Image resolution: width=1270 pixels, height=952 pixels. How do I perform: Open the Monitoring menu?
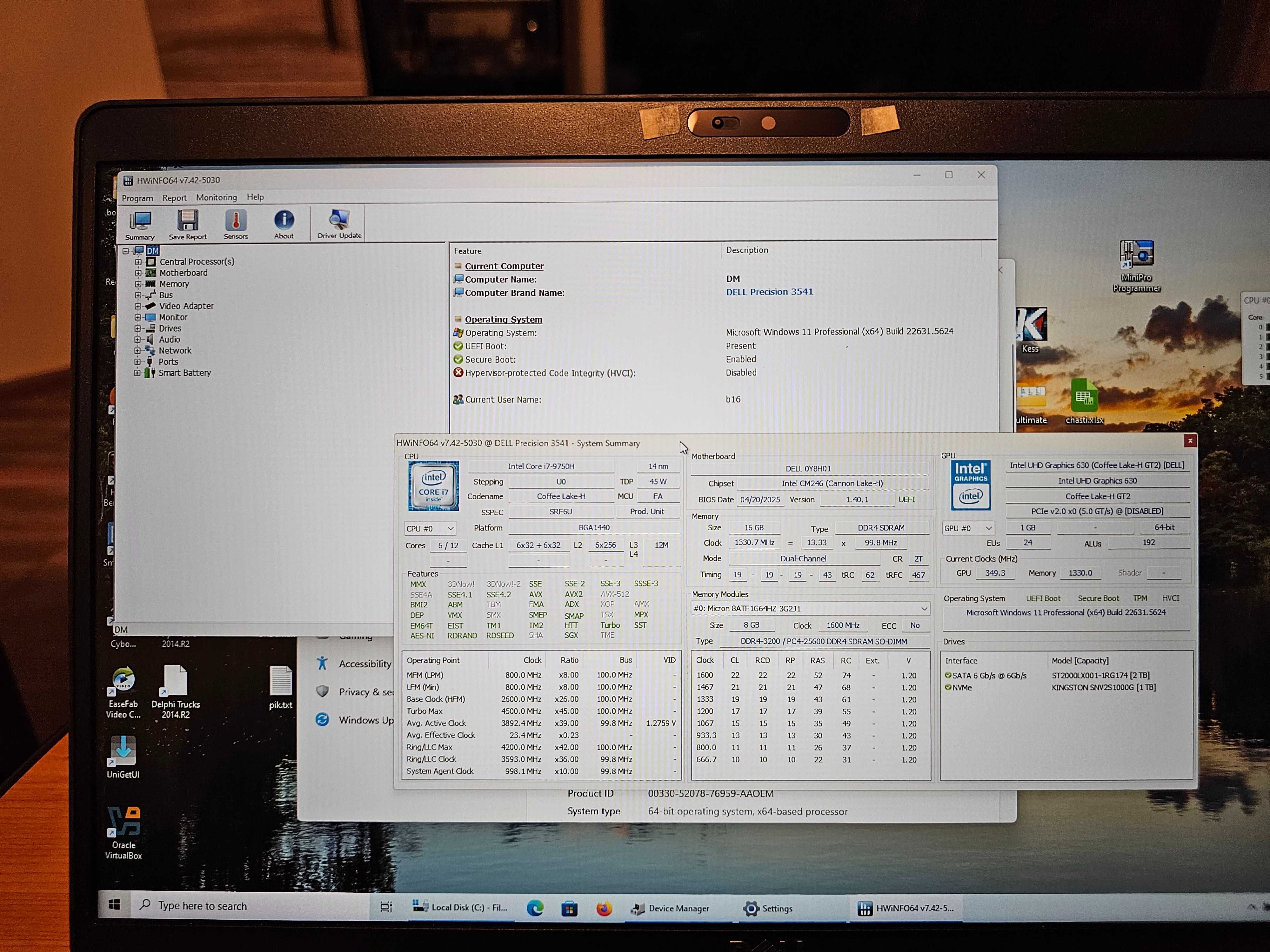click(x=217, y=197)
